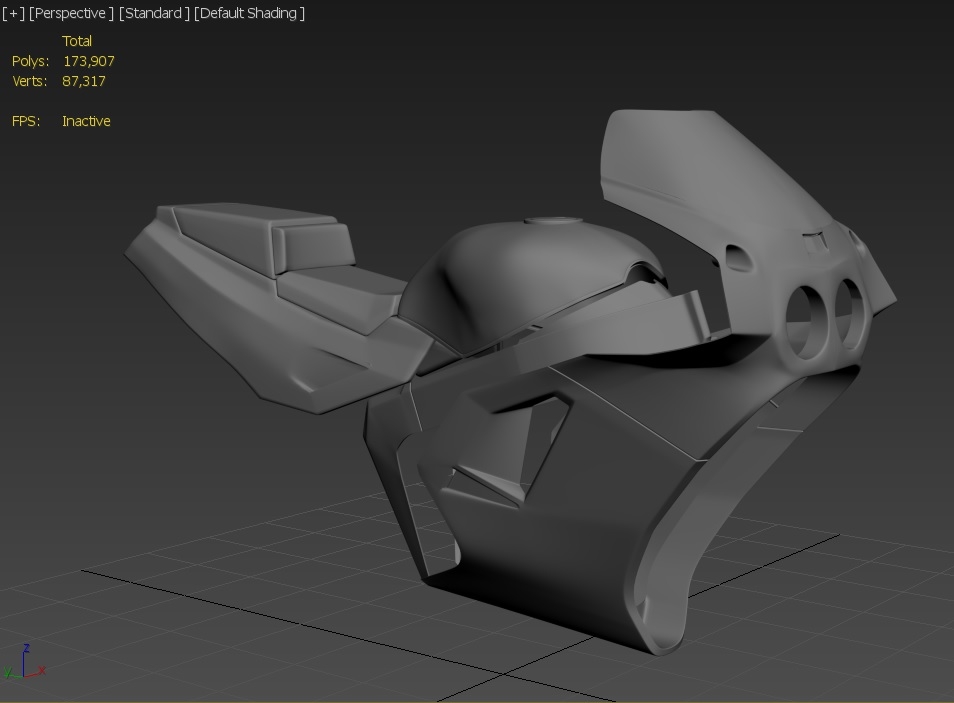The width and height of the screenshot is (954, 703).
Task: Open the [+] viewport general menu
Action: point(13,13)
